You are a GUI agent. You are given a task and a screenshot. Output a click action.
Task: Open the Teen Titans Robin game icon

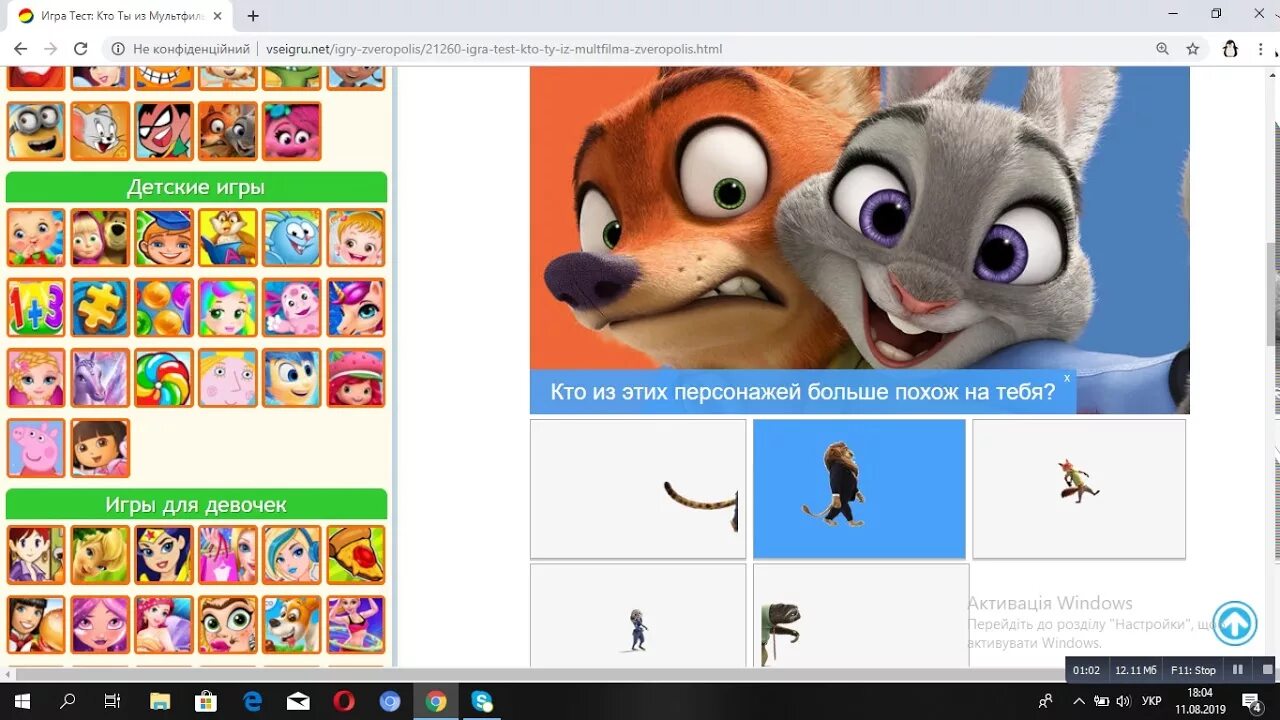tap(164, 131)
